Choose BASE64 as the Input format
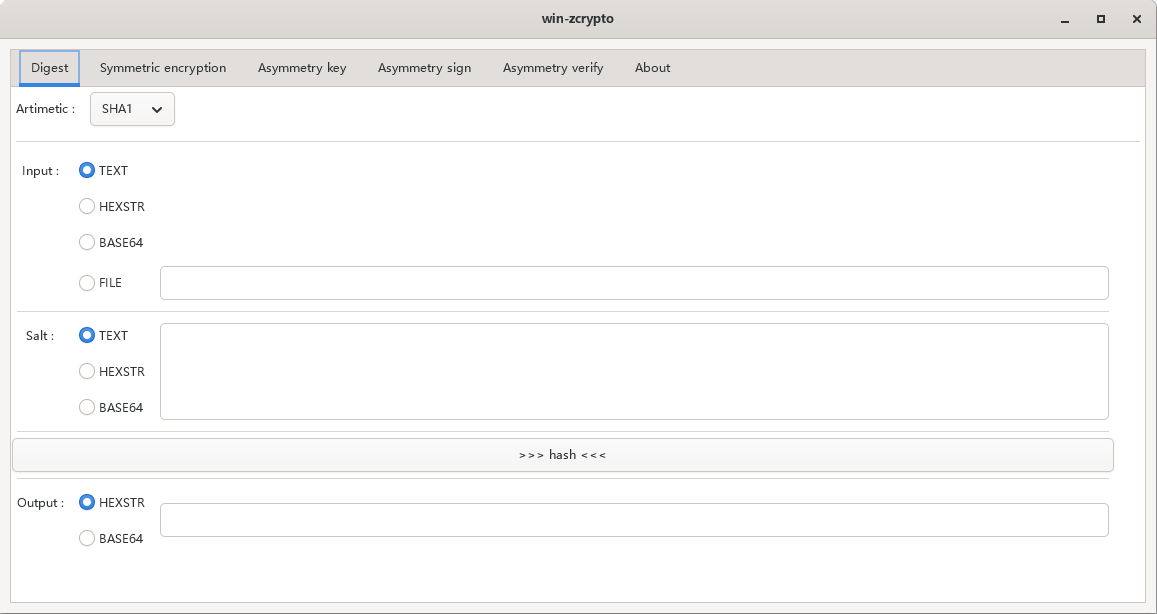Screen dimensions: 1157x614 tap(111, 243)
